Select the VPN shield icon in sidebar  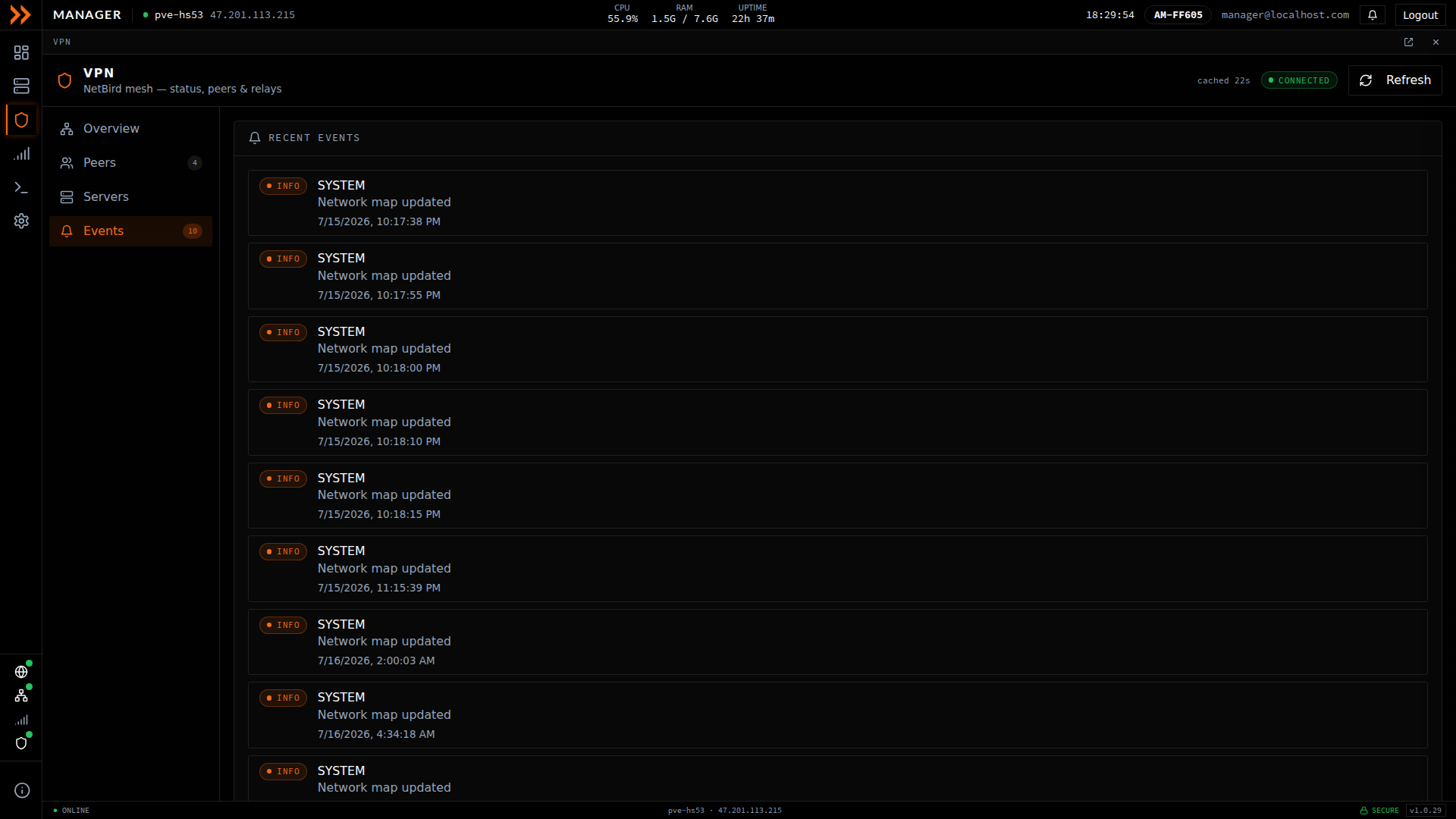[21, 120]
